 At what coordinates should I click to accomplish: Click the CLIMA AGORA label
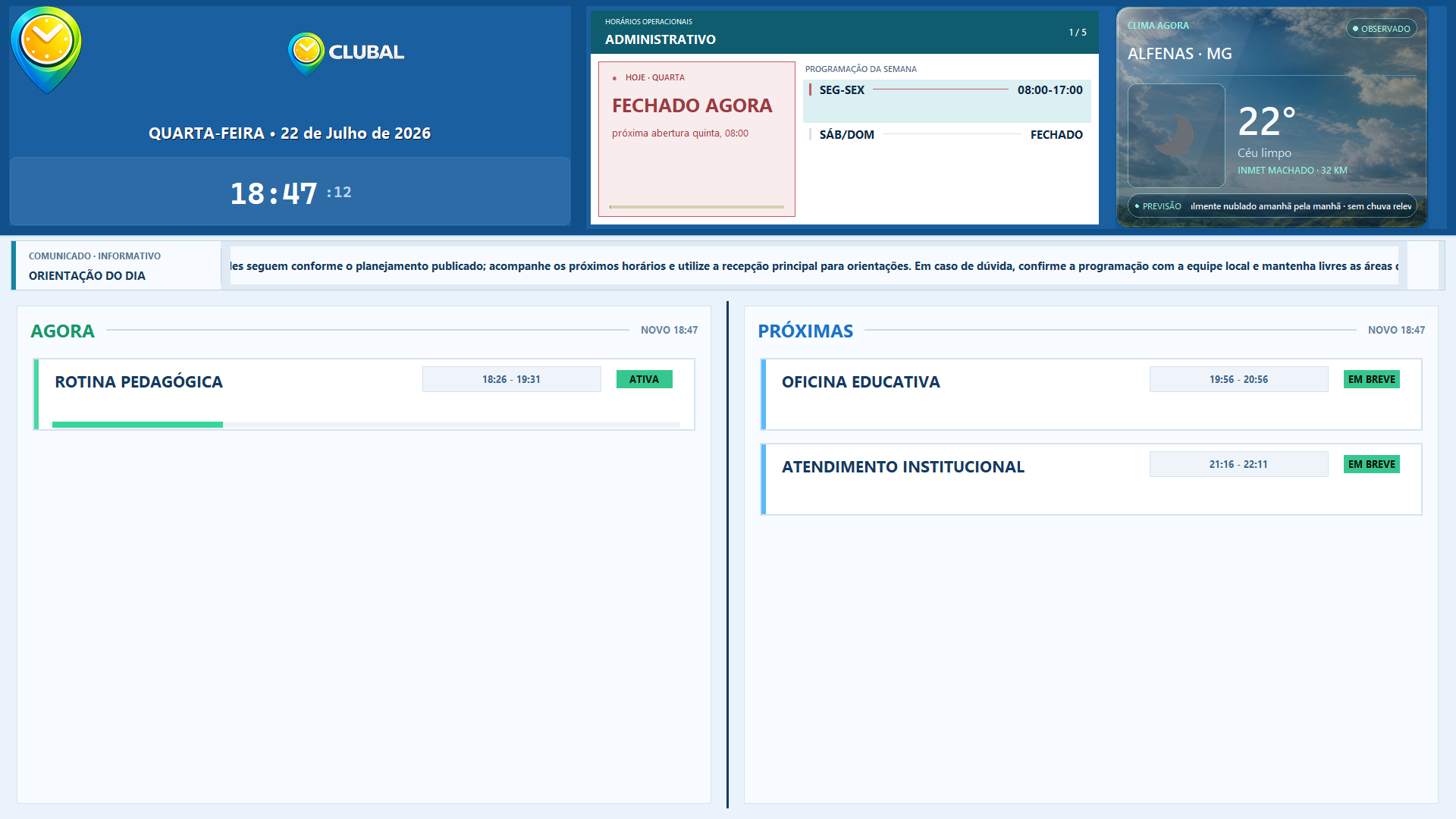tap(1158, 26)
